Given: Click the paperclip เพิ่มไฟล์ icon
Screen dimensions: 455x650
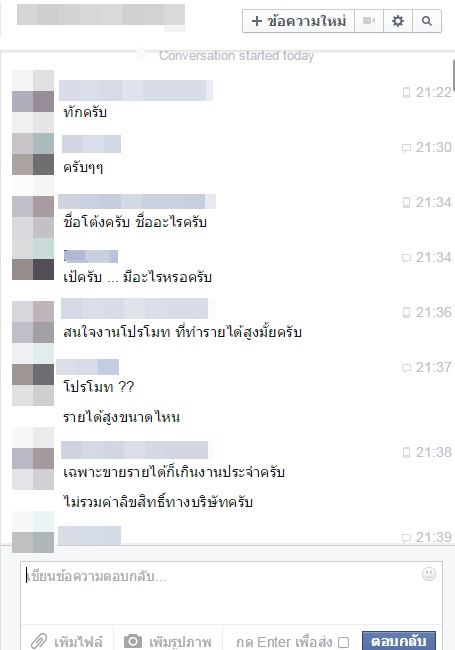Looking at the screenshot, I should coord(39,641).
